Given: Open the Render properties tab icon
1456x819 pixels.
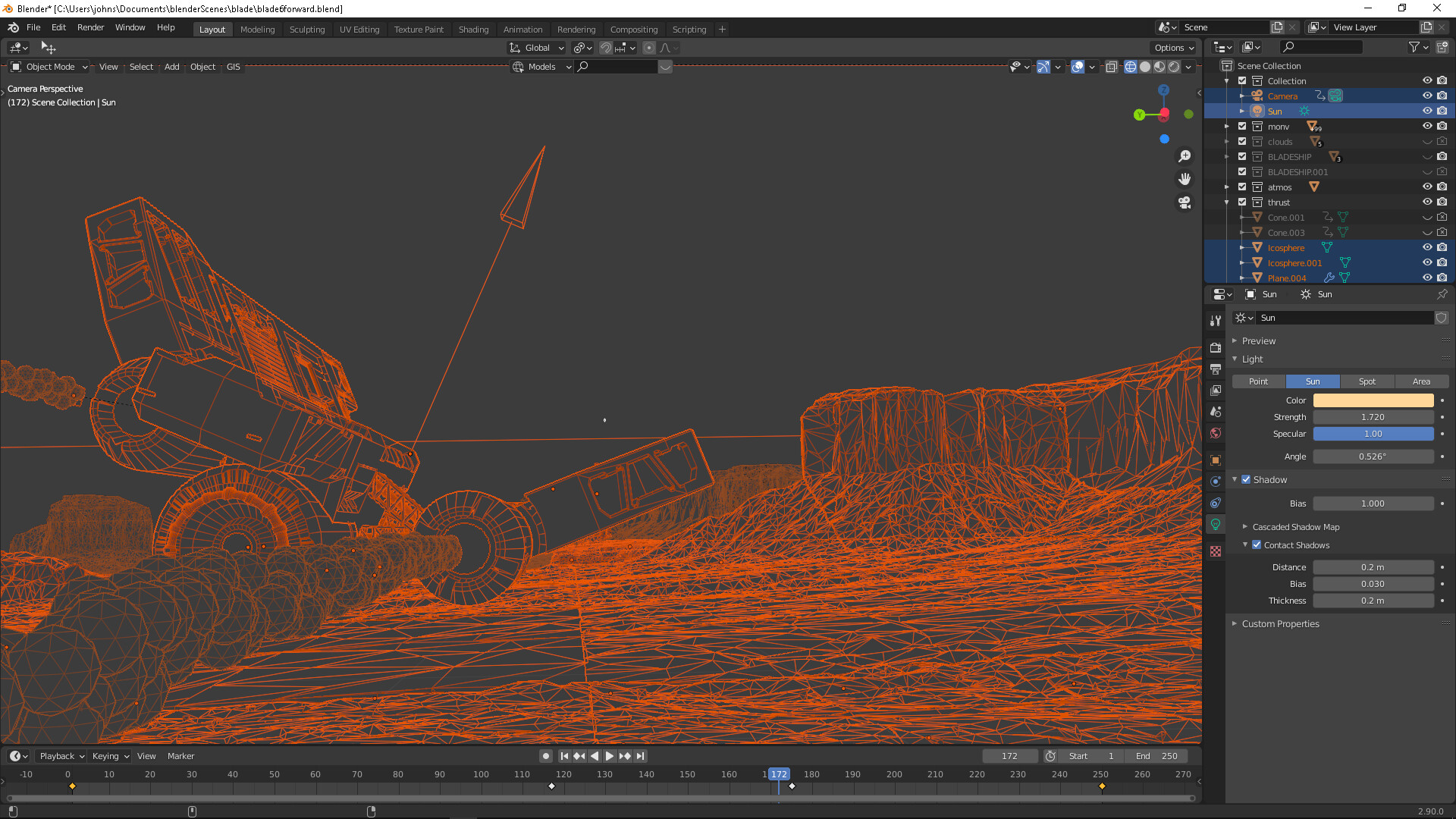Looking at the screenshot, I should [1216, 348].
